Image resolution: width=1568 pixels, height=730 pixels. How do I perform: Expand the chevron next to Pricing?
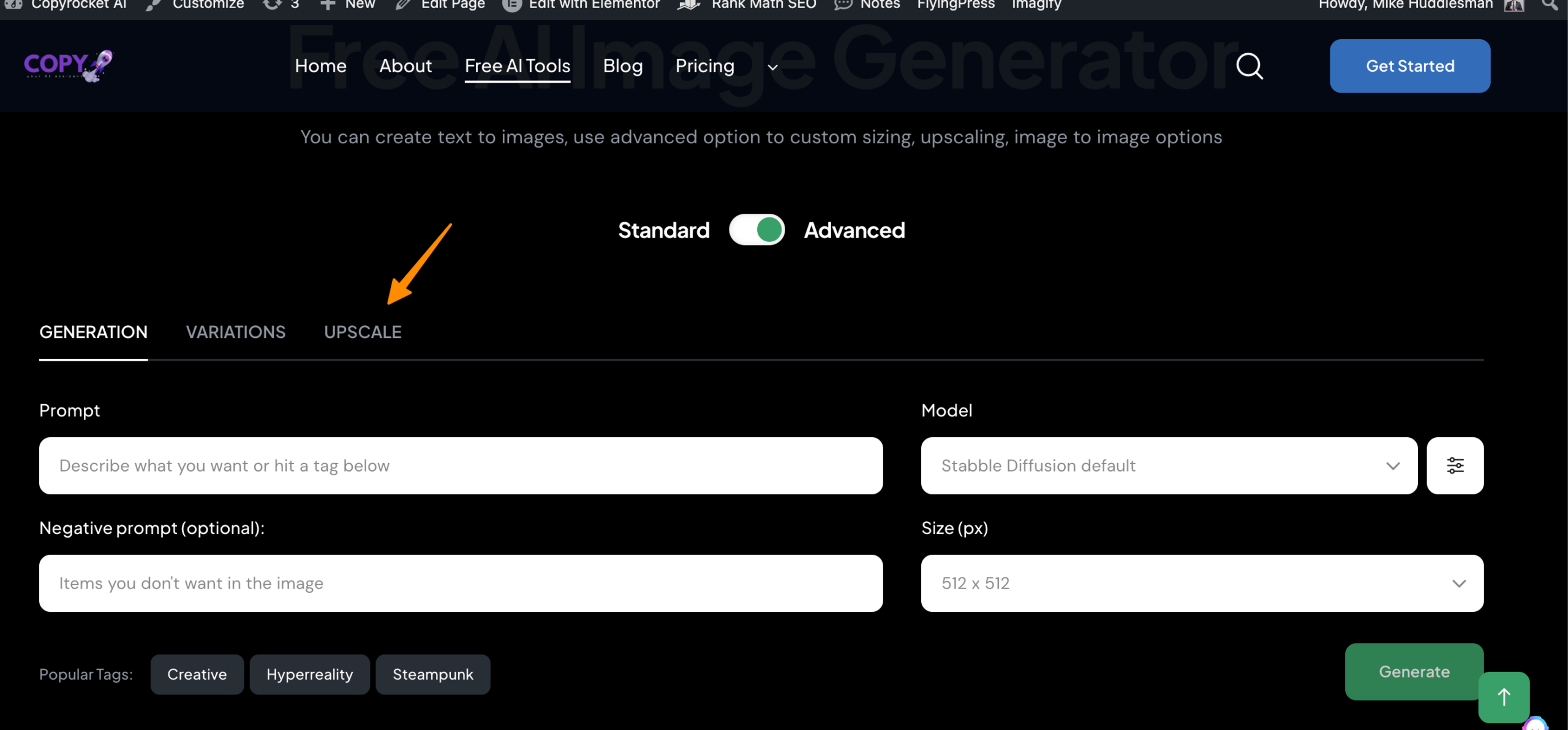pos(773,67)
